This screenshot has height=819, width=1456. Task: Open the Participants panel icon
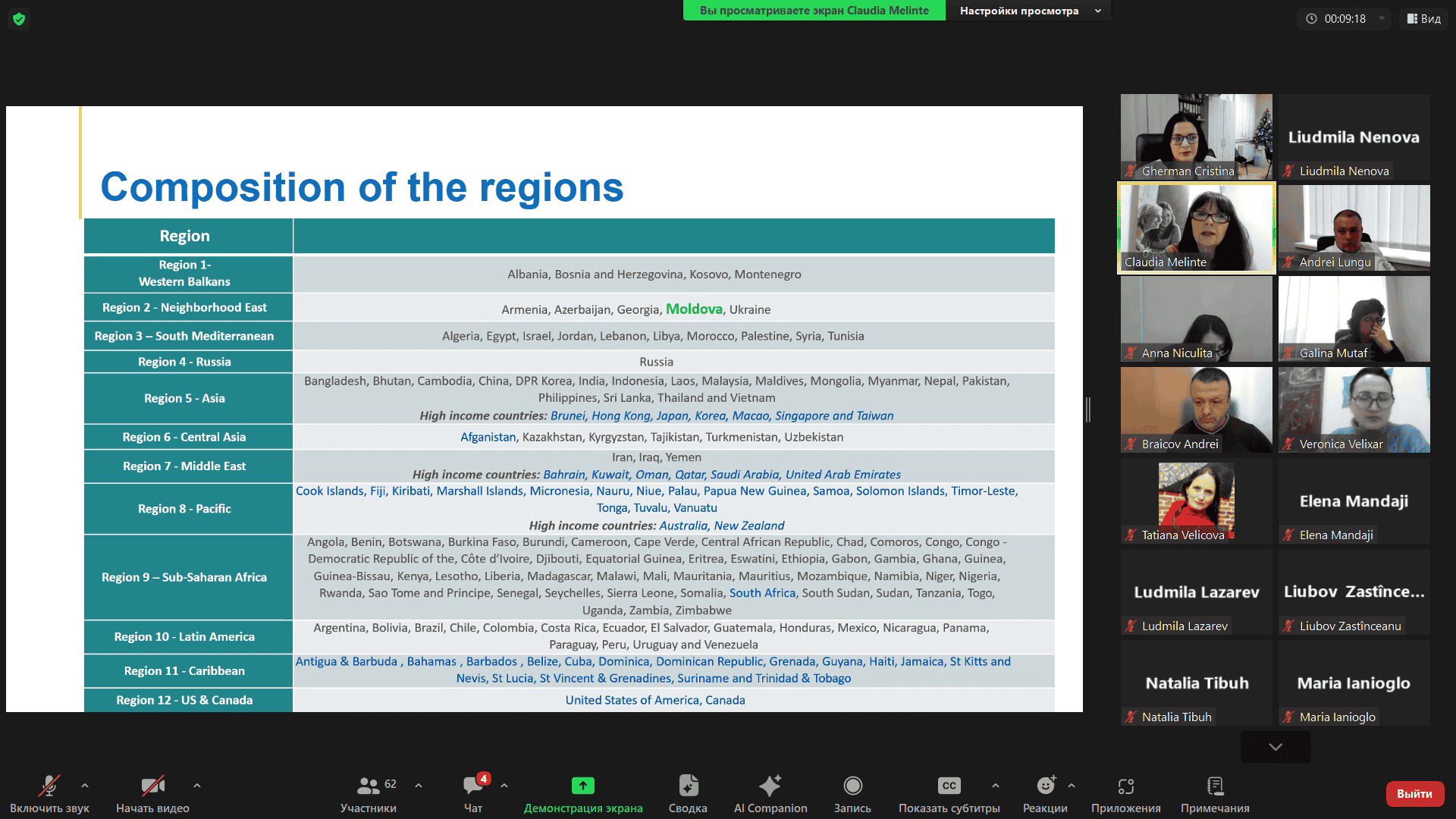coord(369,786)
